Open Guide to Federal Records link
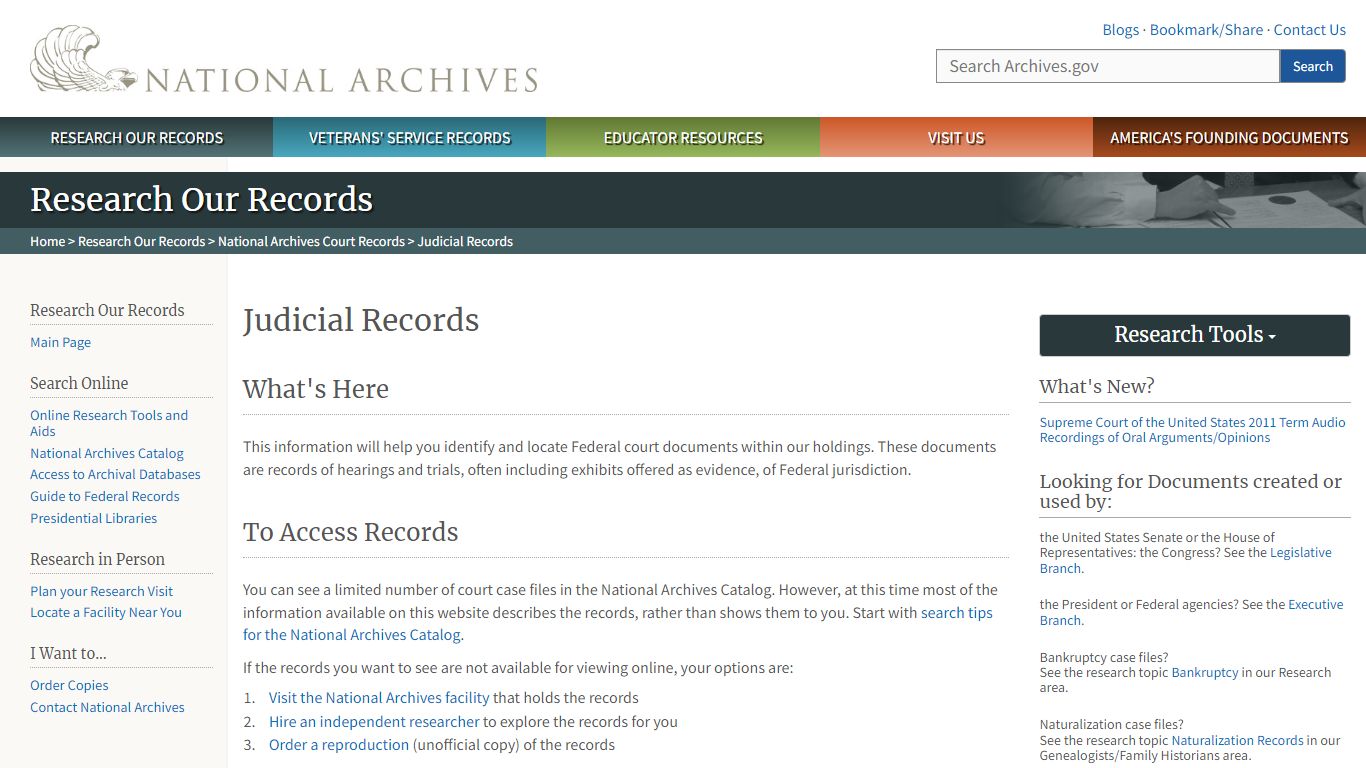Screen dimensions: 1366x768 pos(105,496)
